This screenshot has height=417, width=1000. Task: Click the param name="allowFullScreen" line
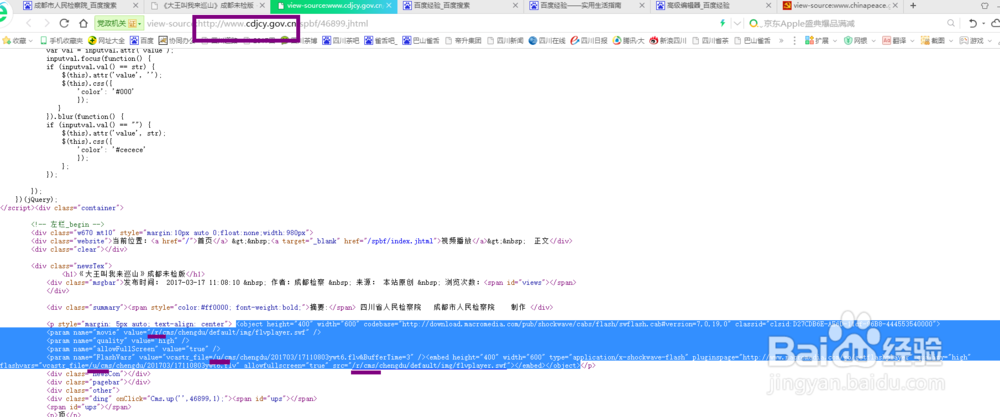pyautogui.click(x=133, y=349)
